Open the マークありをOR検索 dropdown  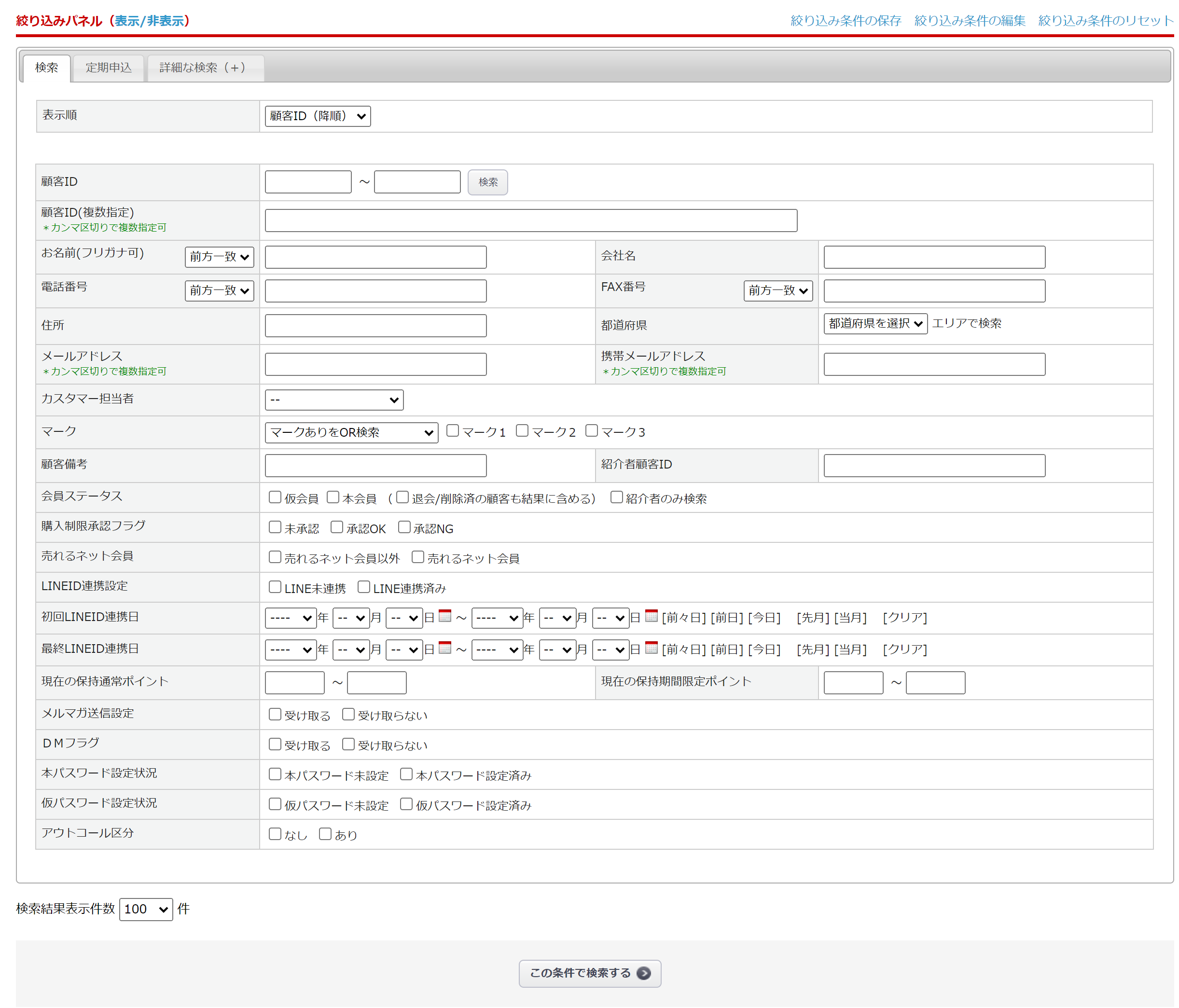click(x=351, y=432)
